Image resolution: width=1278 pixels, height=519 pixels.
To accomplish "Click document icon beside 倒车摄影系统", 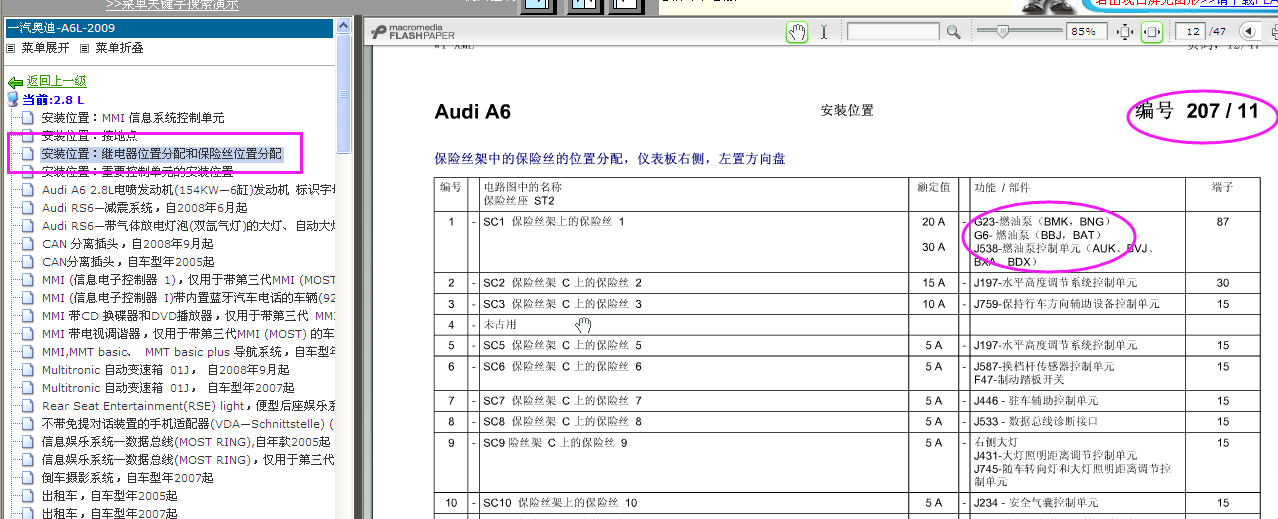I will (28, 478).
